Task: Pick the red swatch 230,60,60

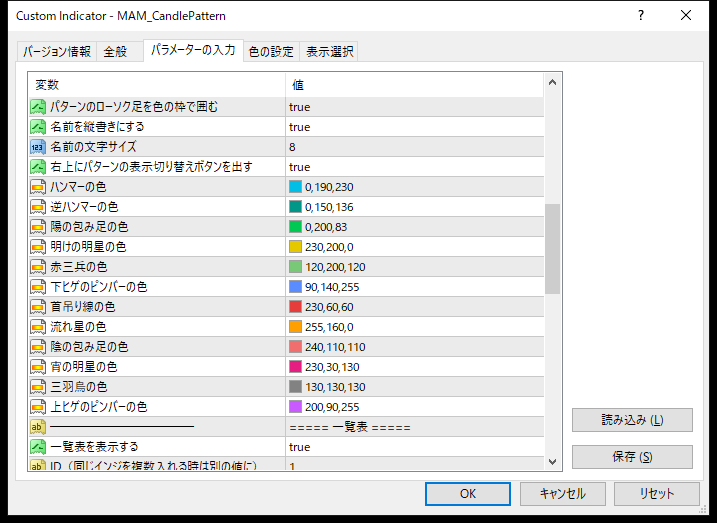Action: coord(295,307)
